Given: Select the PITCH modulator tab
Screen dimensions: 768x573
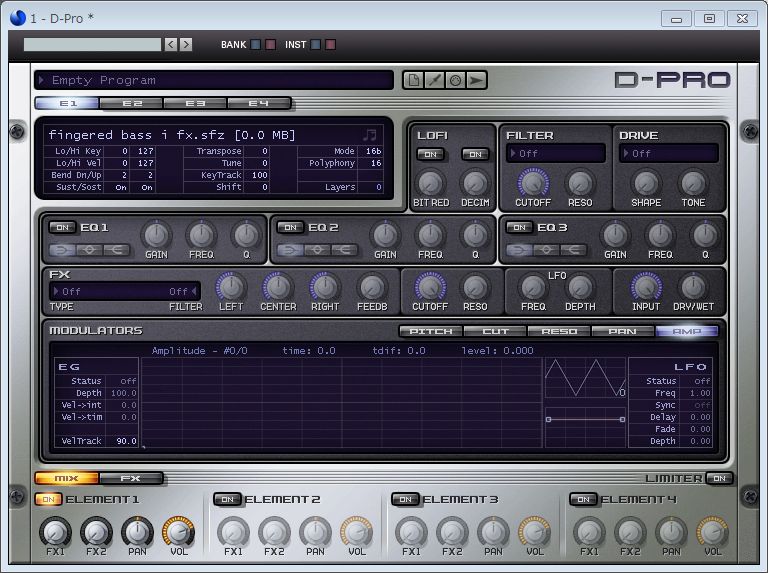Looking at the screenshot, I should tap(431, 332).
